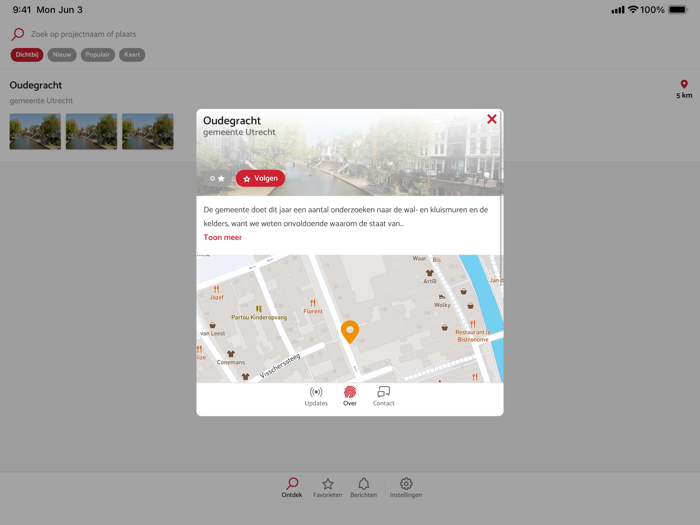Image resolution: width=700 pixels, height=525 pixels.
Task: Select the Kaart filter chip
Action: [x=132, y=55]
